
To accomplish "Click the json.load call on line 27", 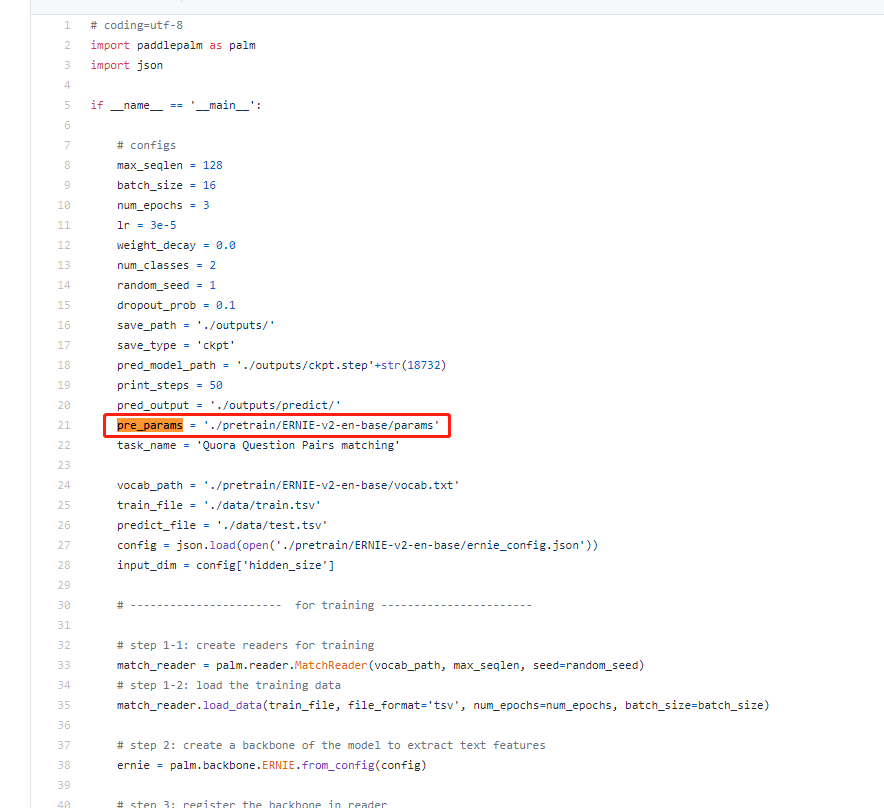I will coord(206,545).
